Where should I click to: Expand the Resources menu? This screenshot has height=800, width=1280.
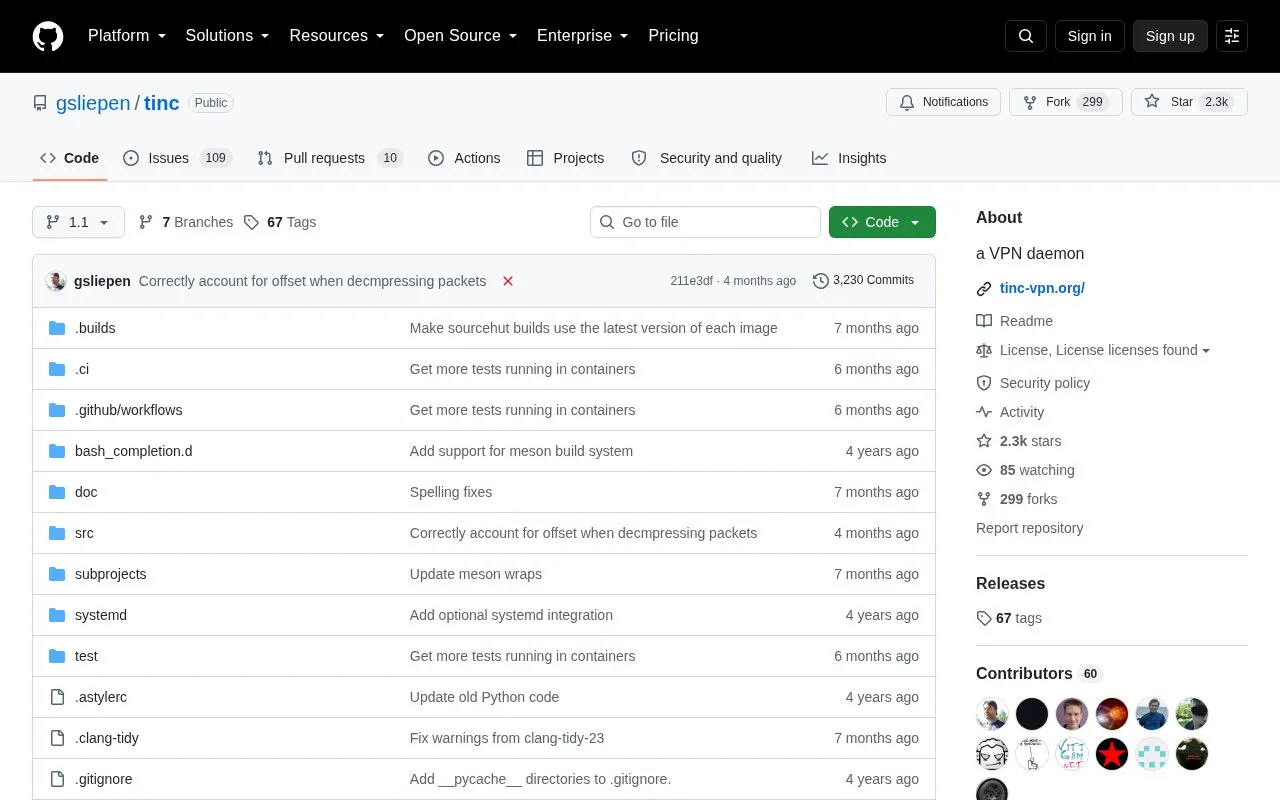point(337,36)
